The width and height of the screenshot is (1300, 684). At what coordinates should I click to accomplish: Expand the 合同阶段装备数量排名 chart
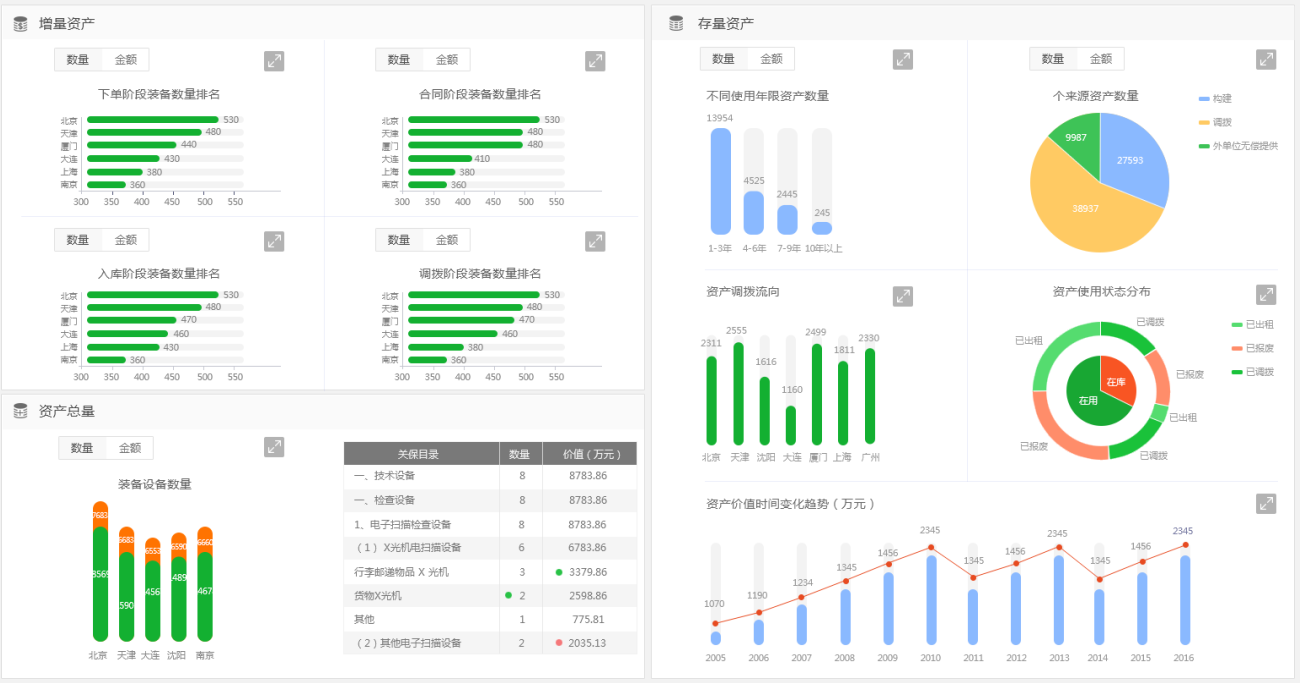click(x=595, y=61)
